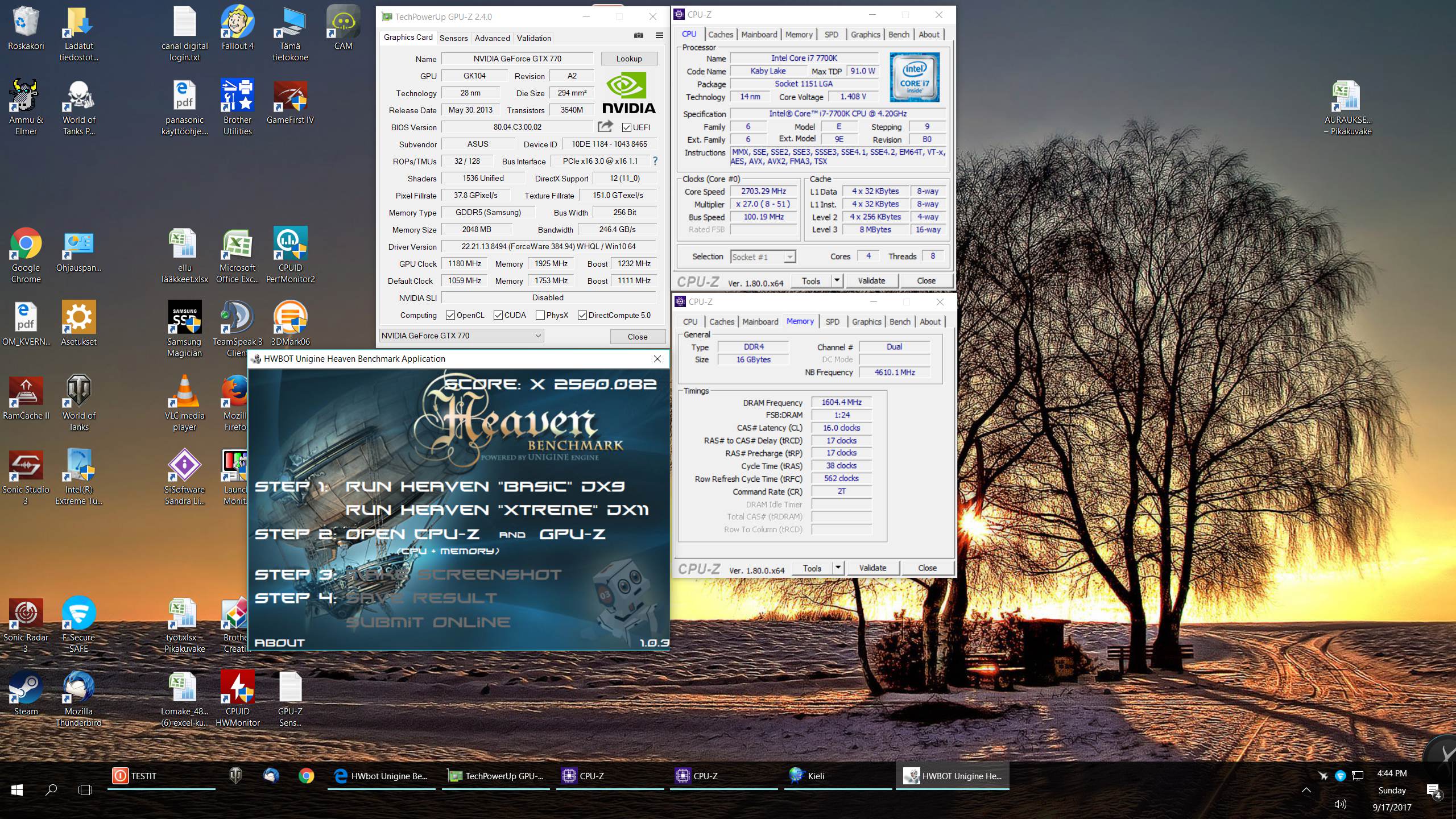Click the Close button in GPU-Z
This screenshot has height=819, width=1456.
click(638, 337)
